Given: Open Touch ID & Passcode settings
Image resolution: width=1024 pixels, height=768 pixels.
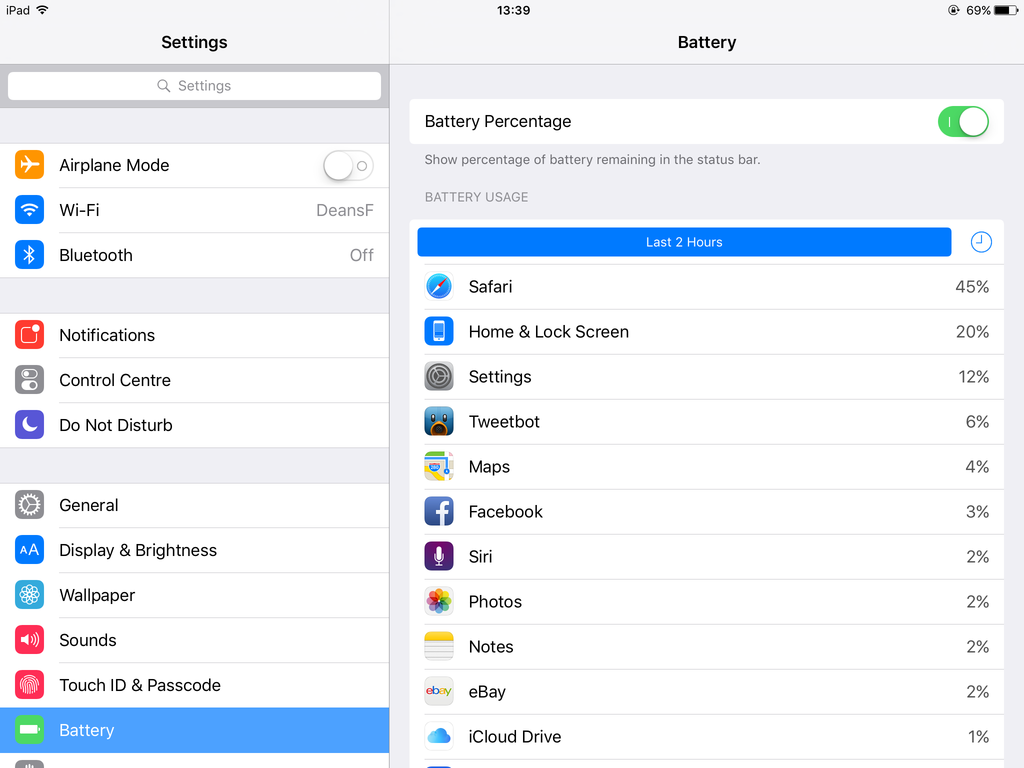Looking at the screenshot, I should tap(195, 685).
